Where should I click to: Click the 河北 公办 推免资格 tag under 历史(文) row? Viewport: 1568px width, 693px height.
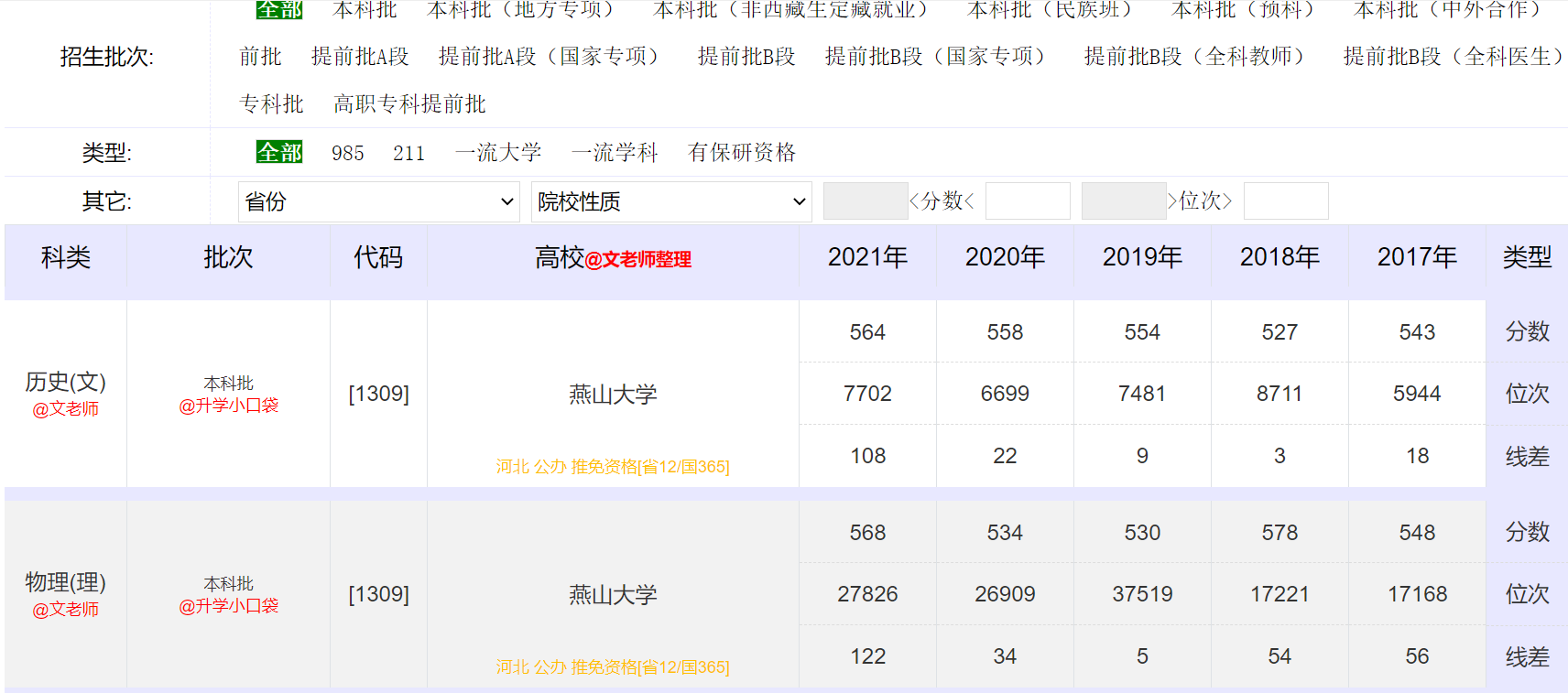click(613, 467)
